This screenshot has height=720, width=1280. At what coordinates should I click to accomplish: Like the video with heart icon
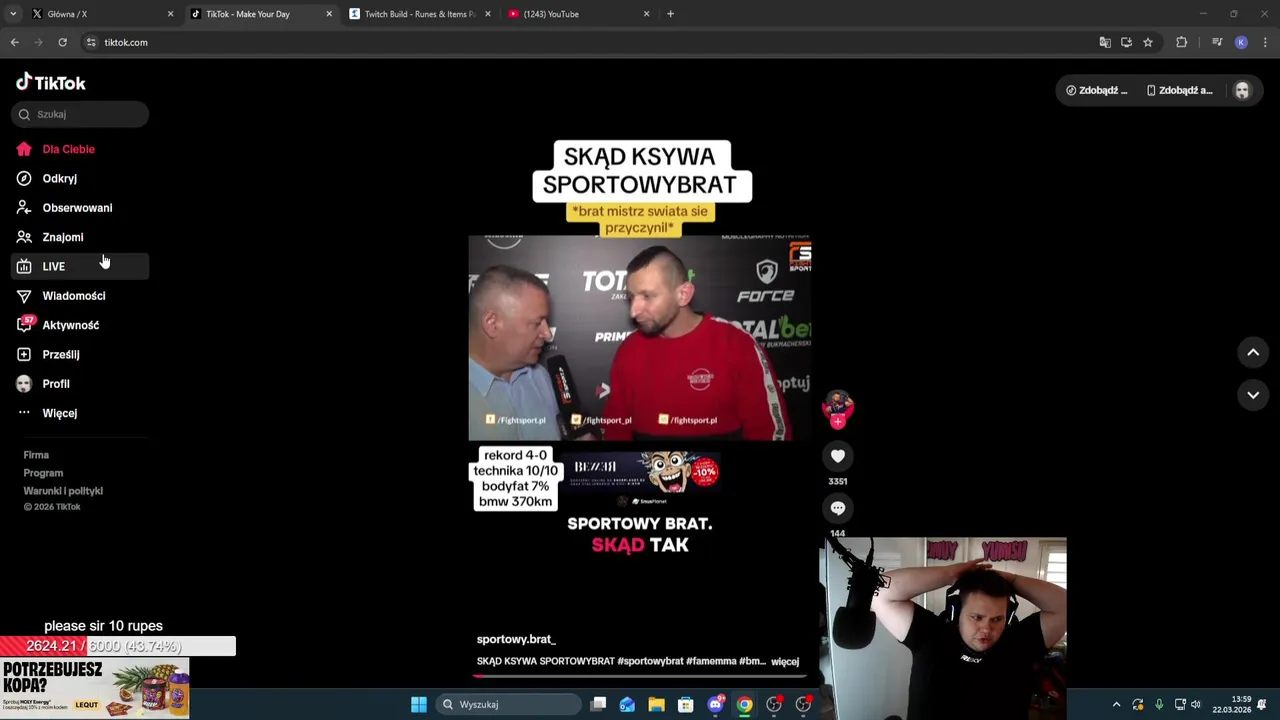838,456
